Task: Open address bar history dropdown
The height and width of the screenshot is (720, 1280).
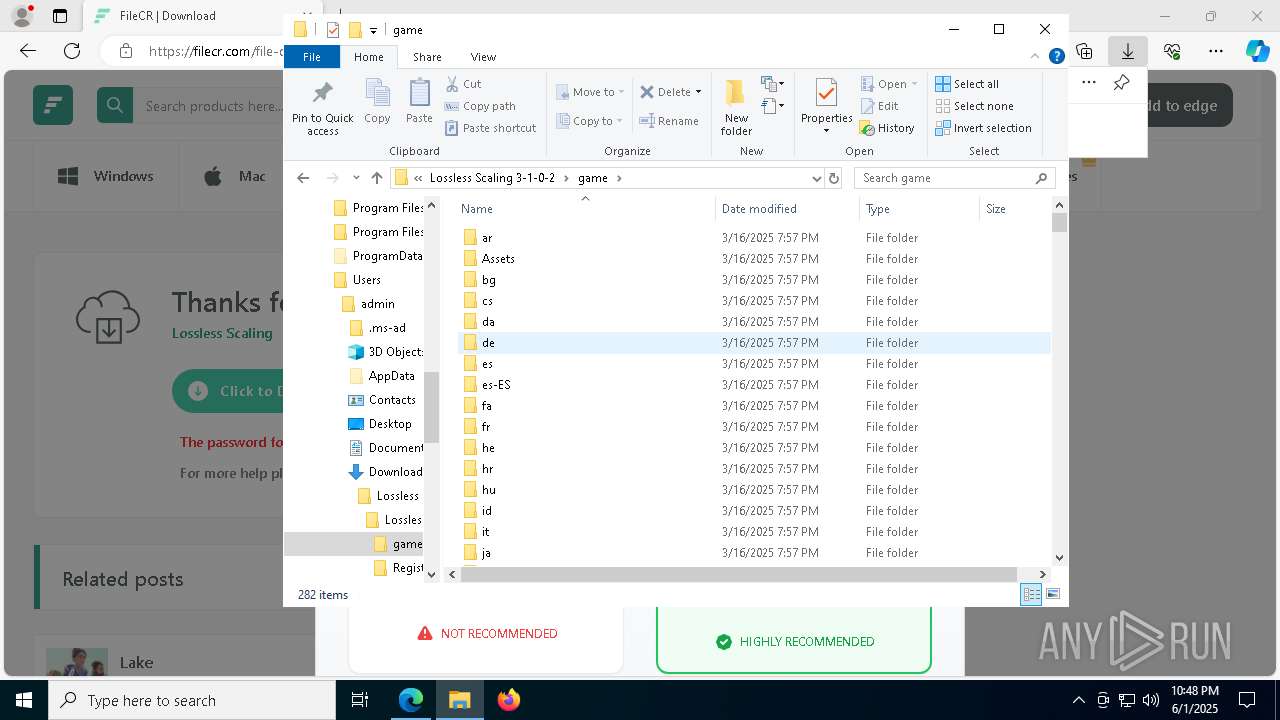Action: tap(816, 178)
